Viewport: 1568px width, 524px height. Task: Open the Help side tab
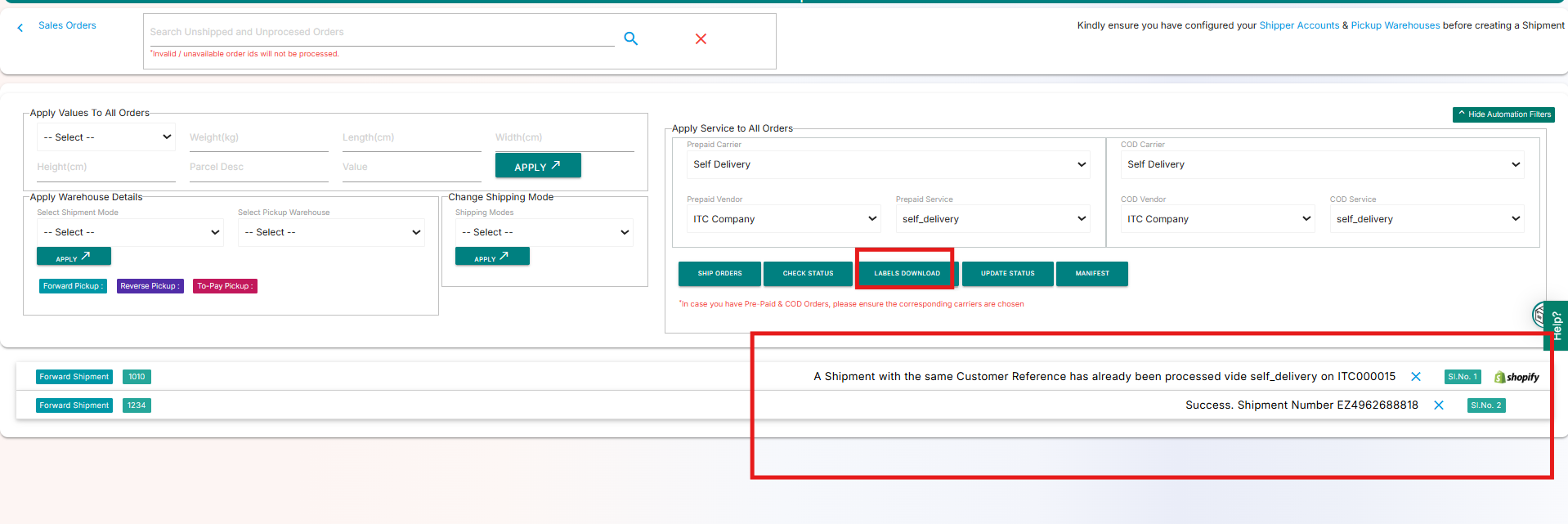[x=1557, y=325]
